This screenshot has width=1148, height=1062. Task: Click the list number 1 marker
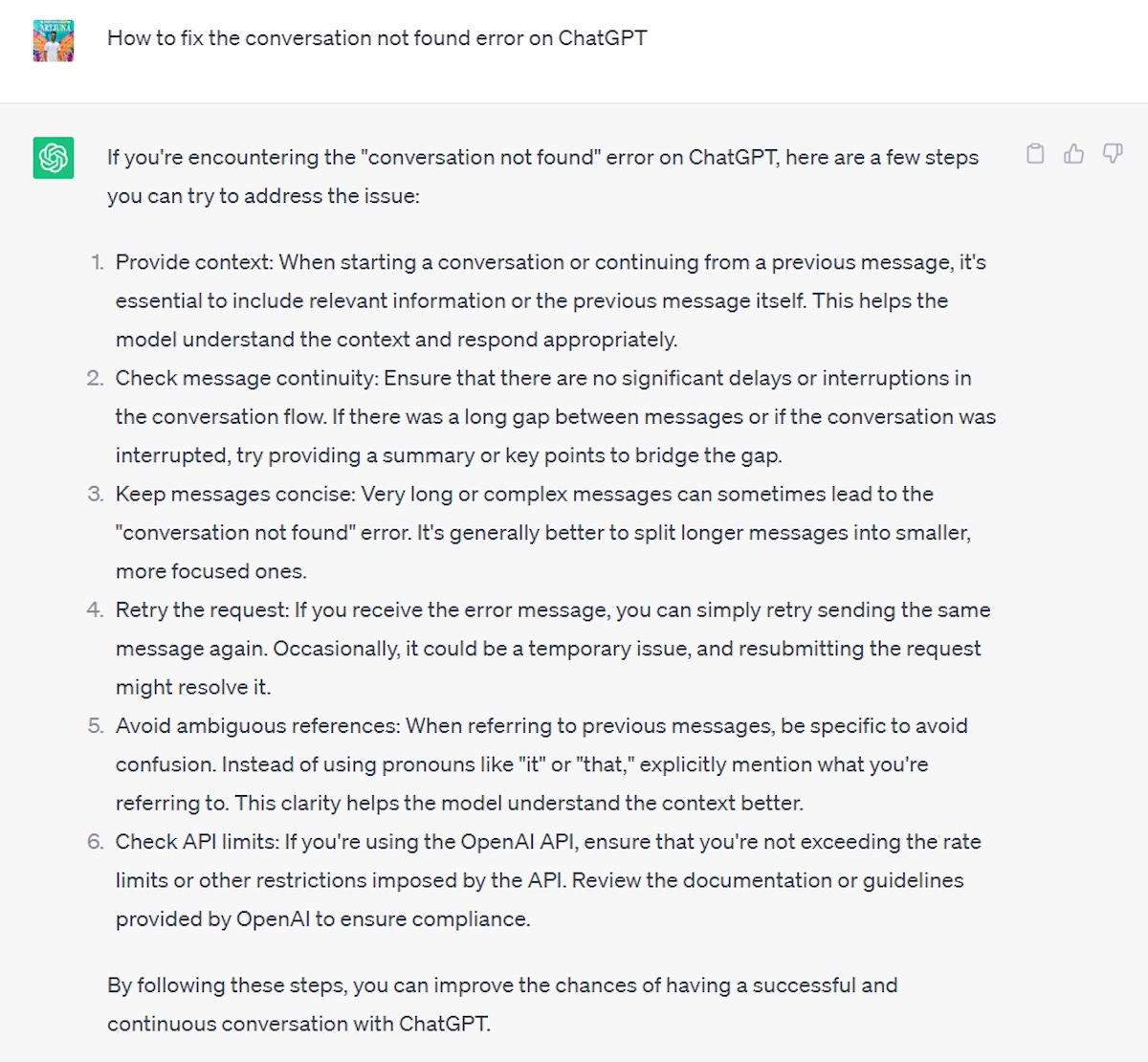coord(97,262)
